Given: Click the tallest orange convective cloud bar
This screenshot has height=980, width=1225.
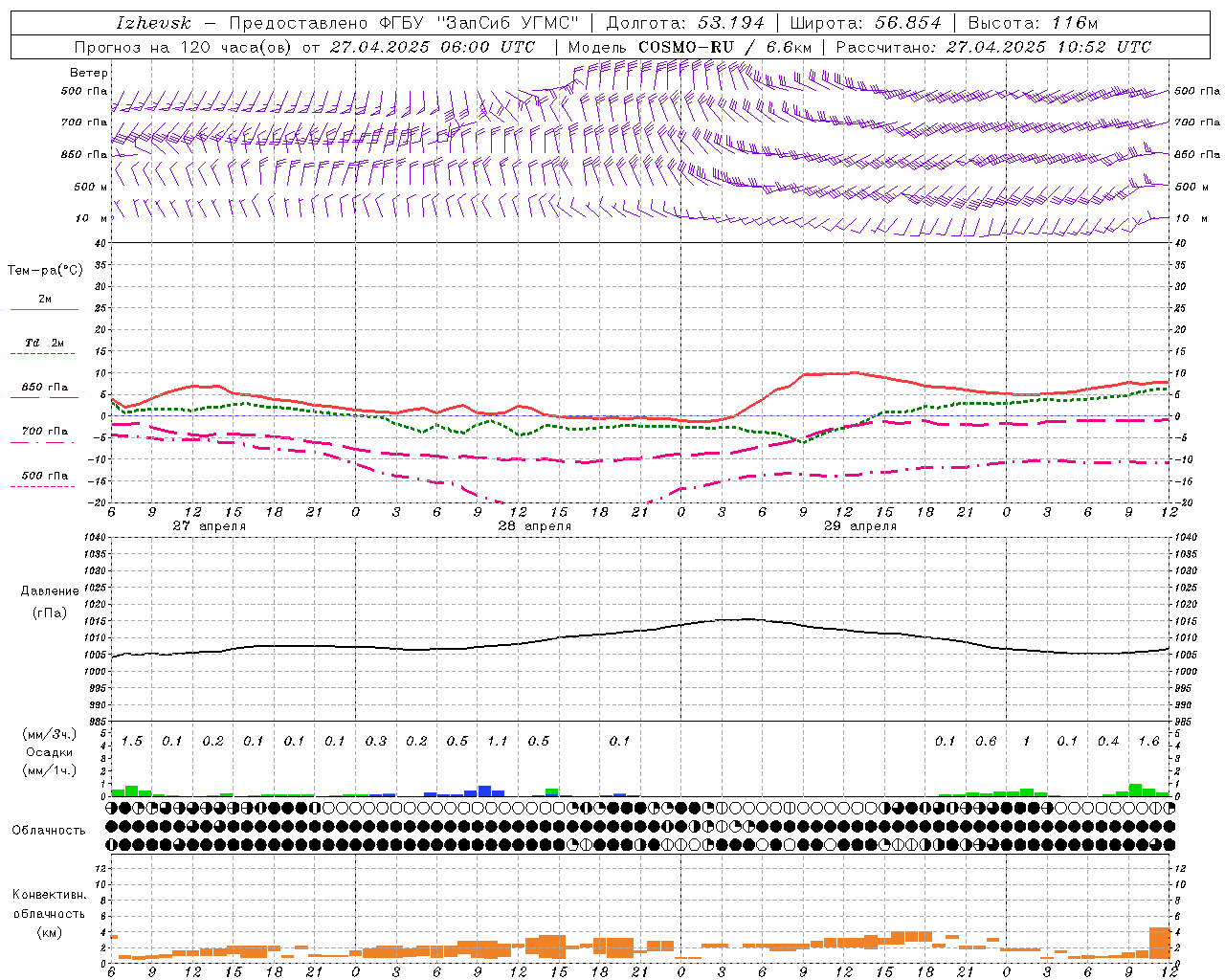Looking at the screenshot, I should [1160, 943].
